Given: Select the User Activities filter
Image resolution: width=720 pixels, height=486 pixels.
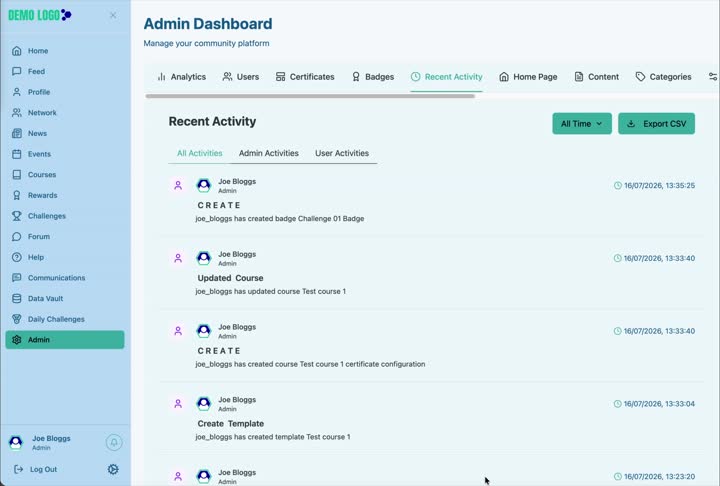Looking at the screenshot, I should (342, 153).
